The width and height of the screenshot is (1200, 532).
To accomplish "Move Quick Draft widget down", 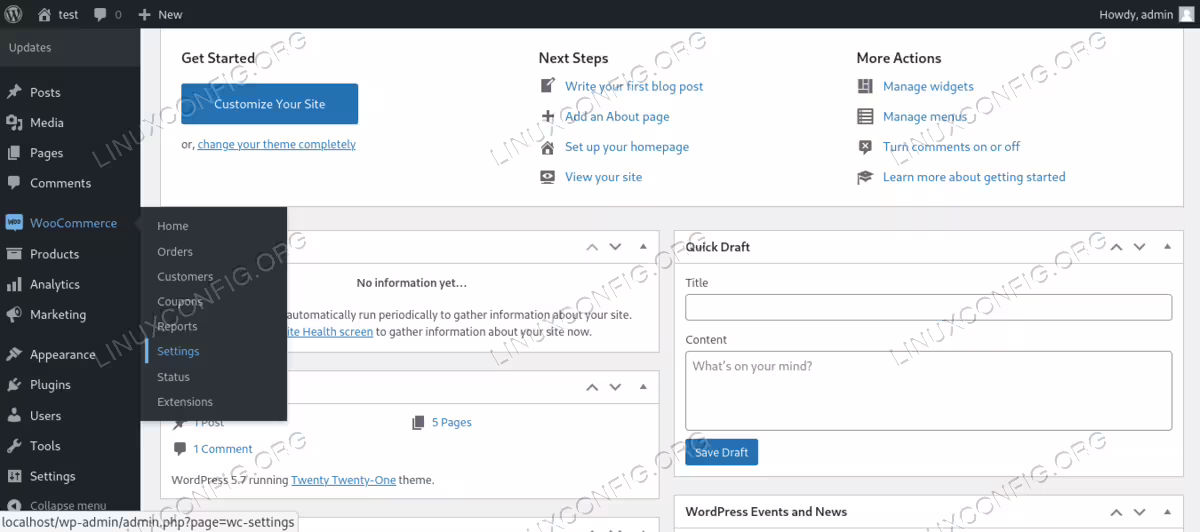I will [x=1140, y=247].
